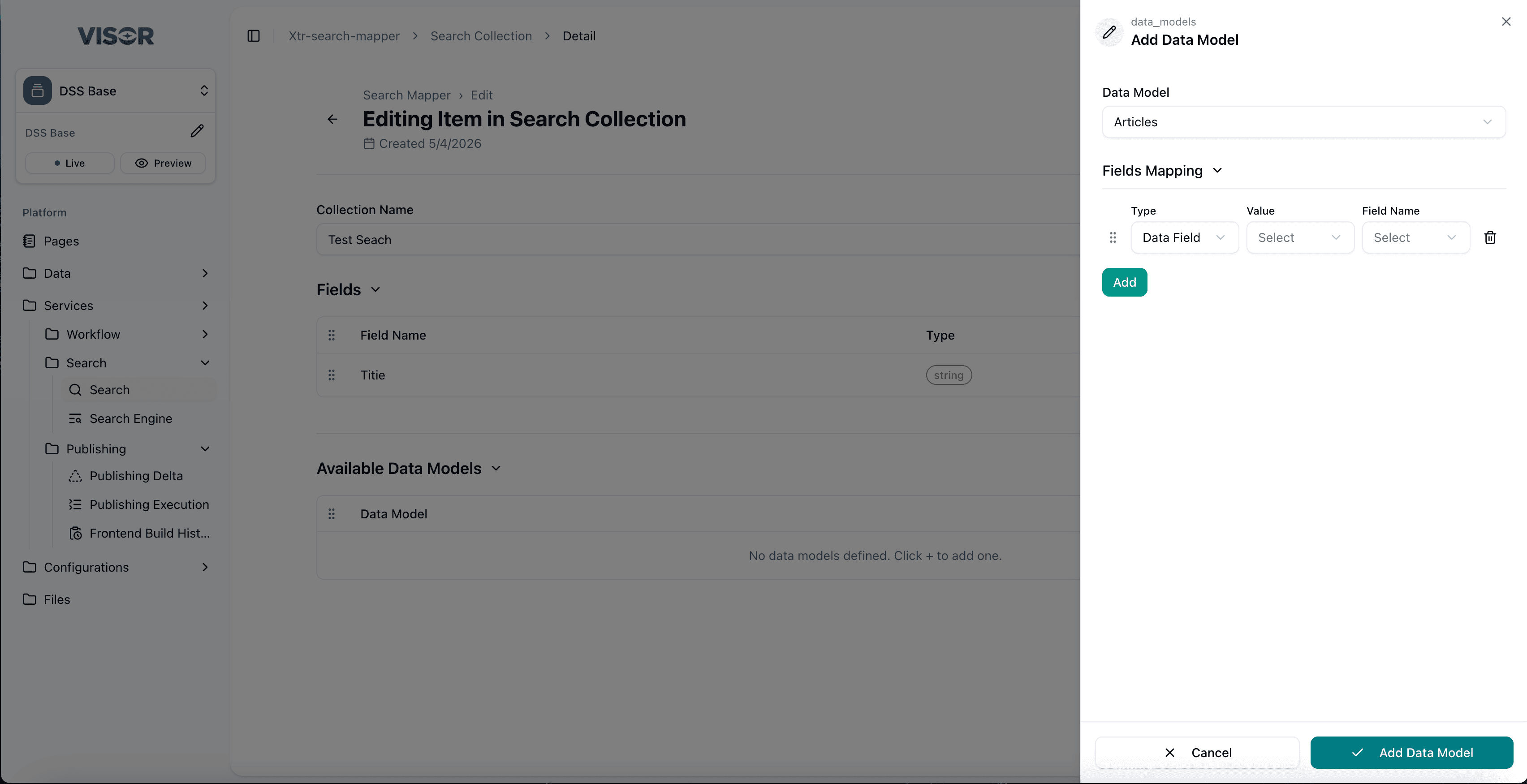Open Search item with magnifier icon

click(139, 390)
